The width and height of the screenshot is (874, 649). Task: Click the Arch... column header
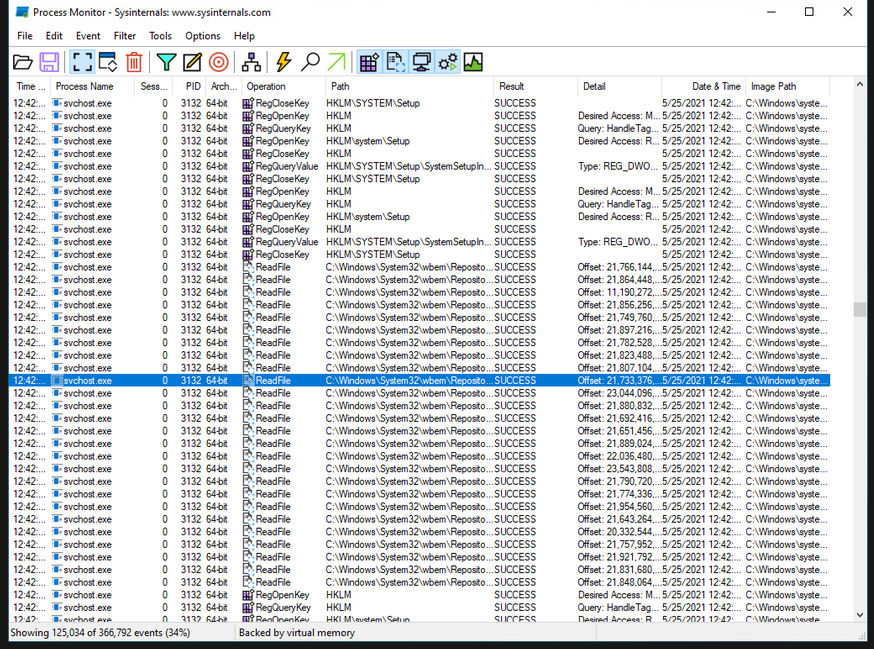click(224, 86)
